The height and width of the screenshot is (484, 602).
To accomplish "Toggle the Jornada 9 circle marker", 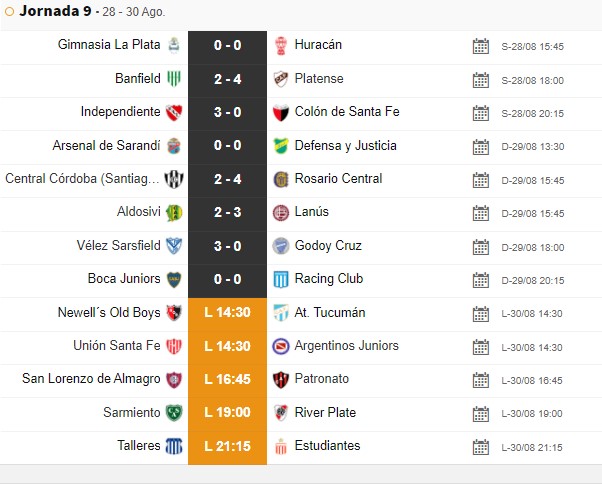I will pyautogui.click(x=9, y=12).
